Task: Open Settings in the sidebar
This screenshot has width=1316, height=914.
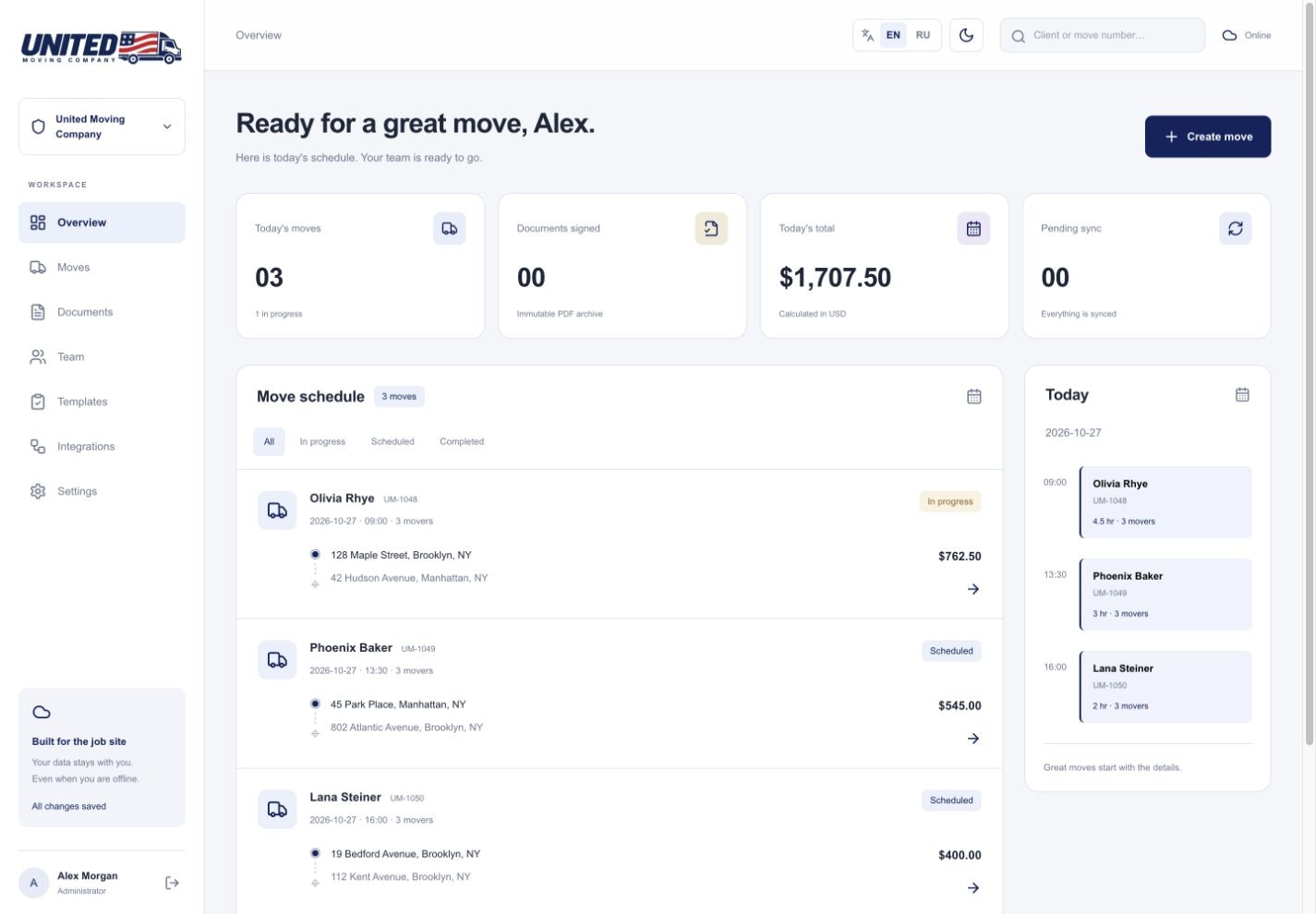Action: [x=102, y=491]
